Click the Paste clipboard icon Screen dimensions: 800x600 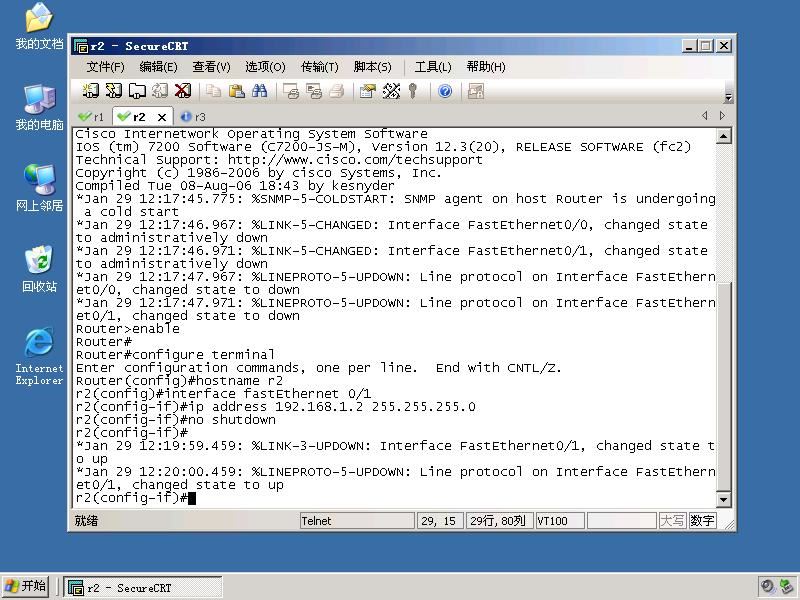236,91
